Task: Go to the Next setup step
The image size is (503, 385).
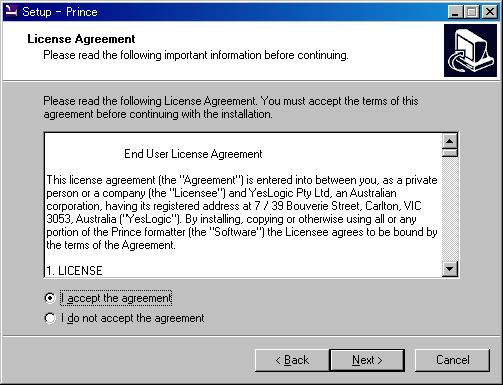Action: (367, 360)
